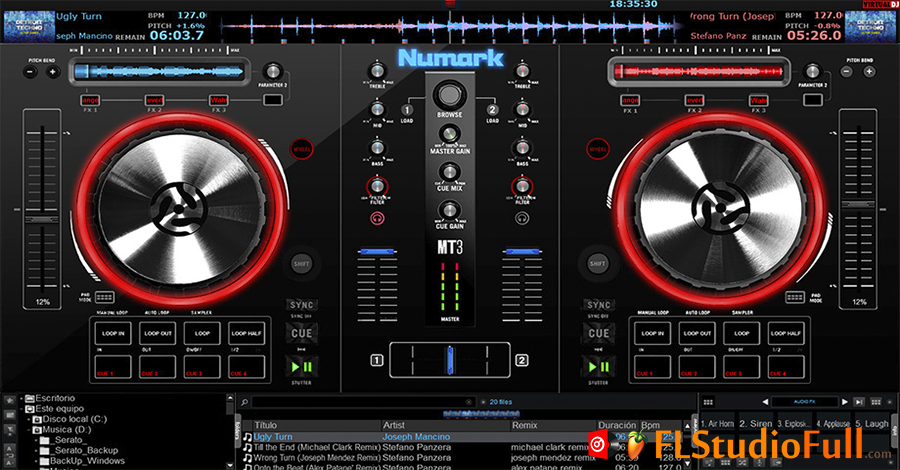Click left deck Parameter 2 knob
Image resolution: width=900 pixels, height=470 pixels.
click(x=273, y=72)
